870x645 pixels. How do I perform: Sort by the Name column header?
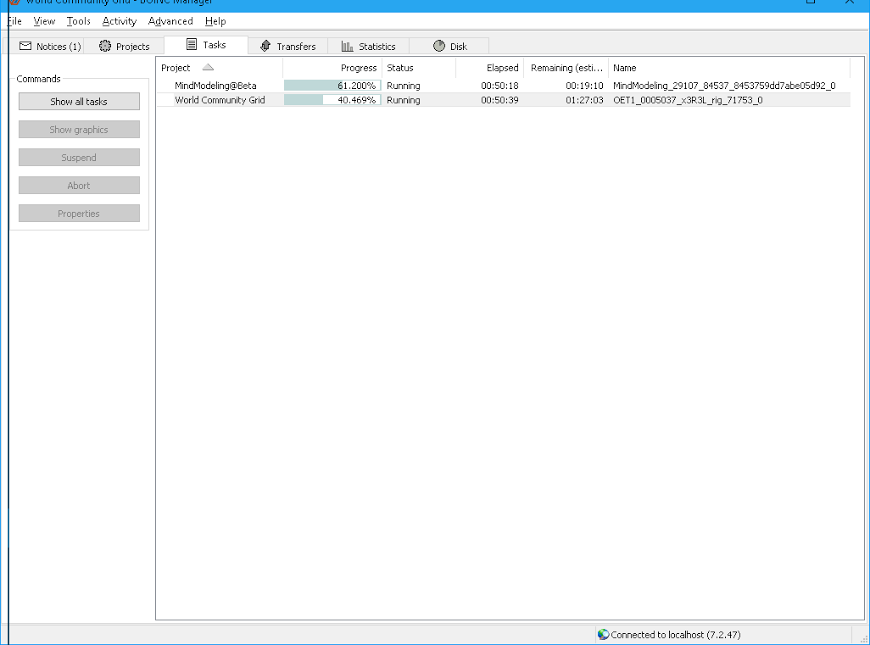point(729,68)
